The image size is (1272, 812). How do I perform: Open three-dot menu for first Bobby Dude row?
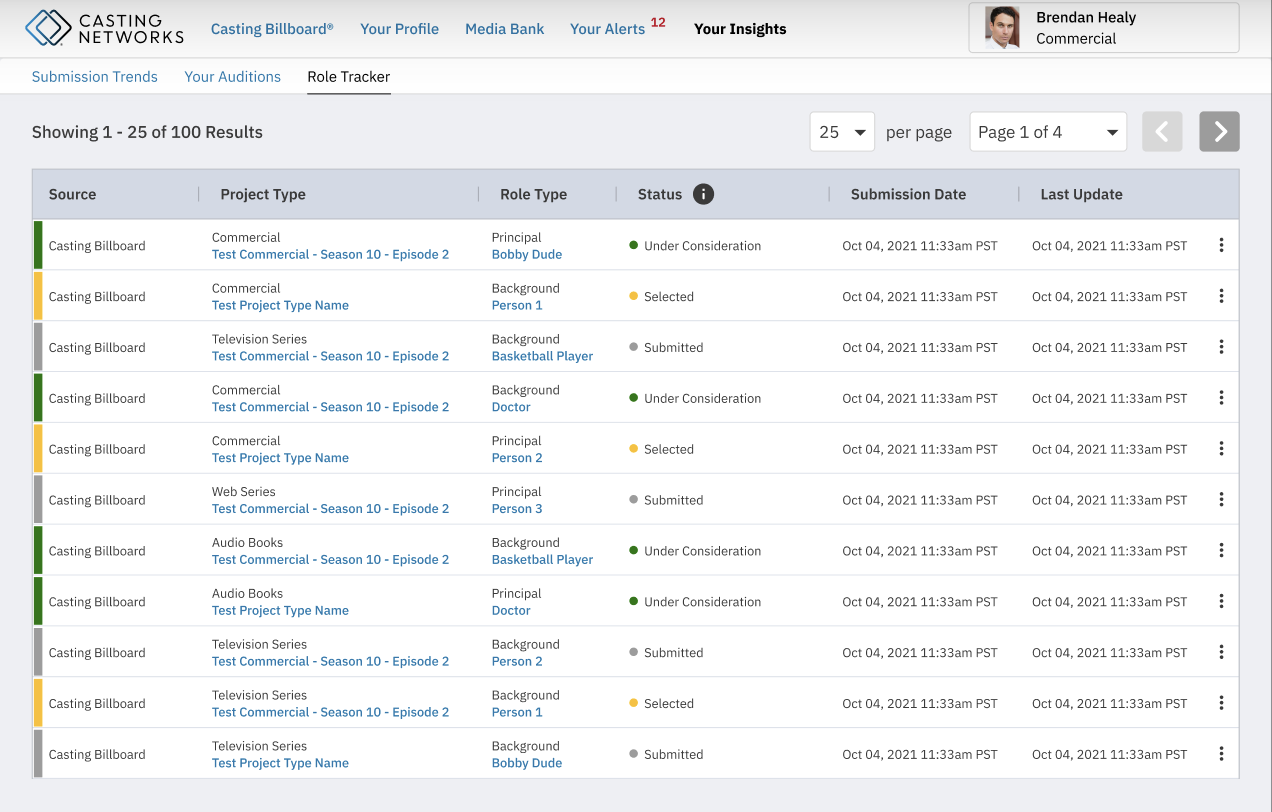click(x=1221, y=245)
